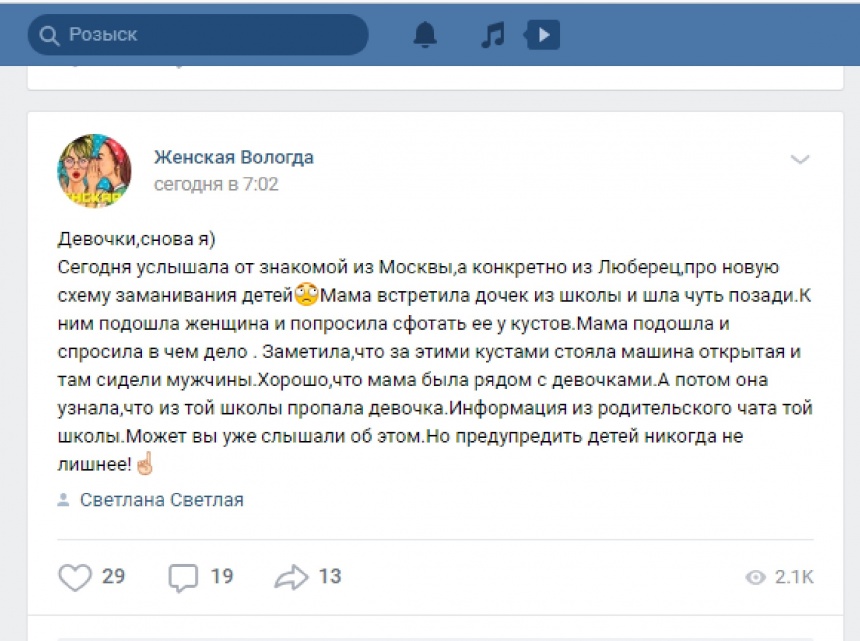Share the post with arrow icon
Screen dimensions: 860x641
coord(291,577)
